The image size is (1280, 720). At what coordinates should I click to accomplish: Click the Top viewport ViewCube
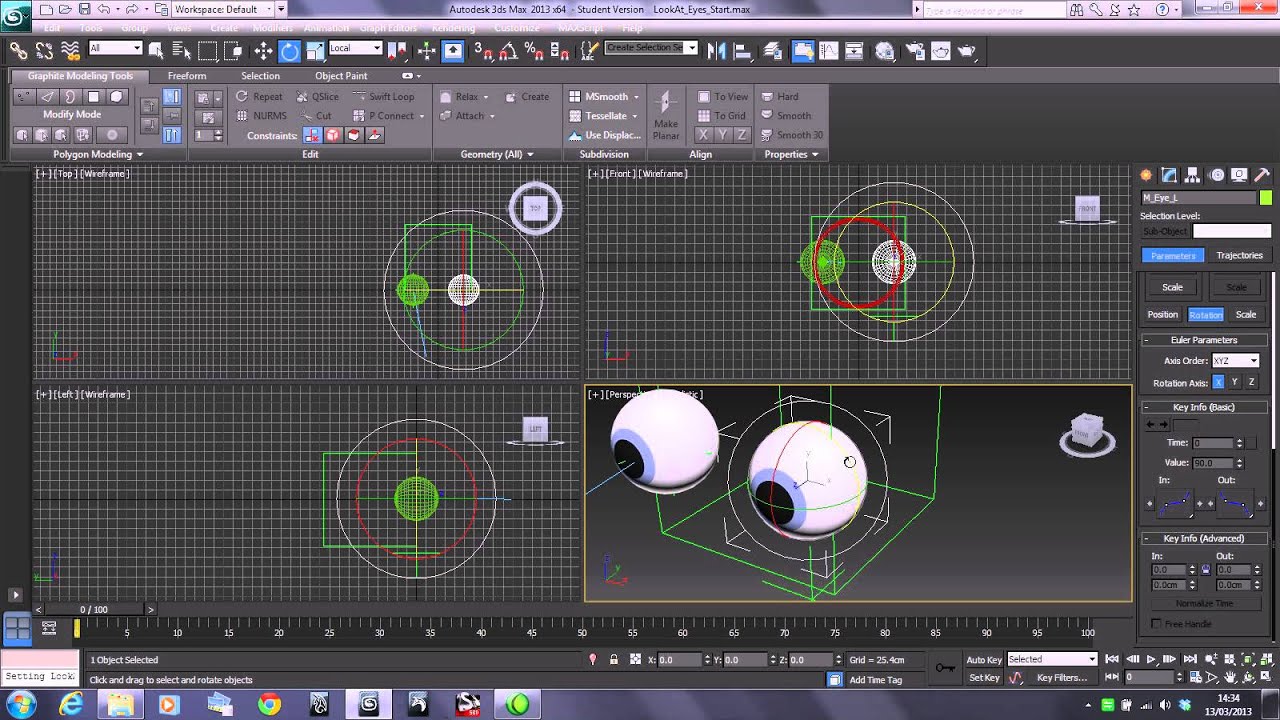535,208
